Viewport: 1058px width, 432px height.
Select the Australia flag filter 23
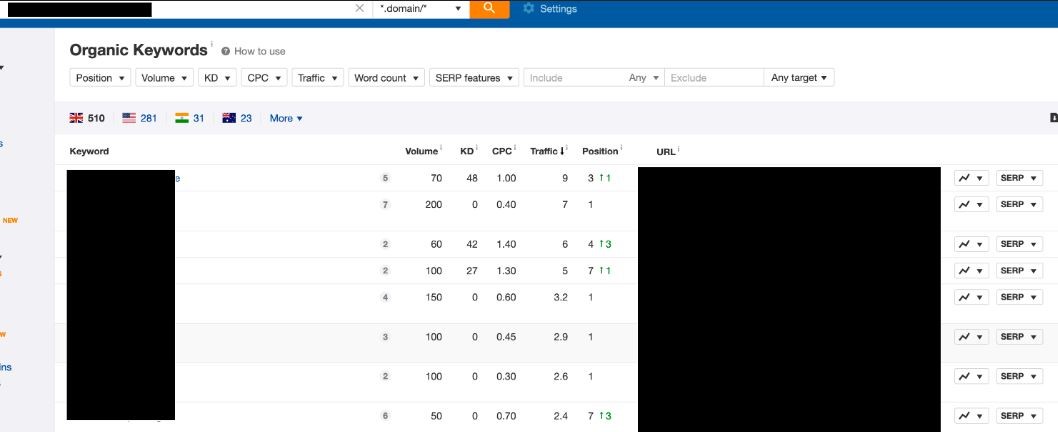point(238,118)
